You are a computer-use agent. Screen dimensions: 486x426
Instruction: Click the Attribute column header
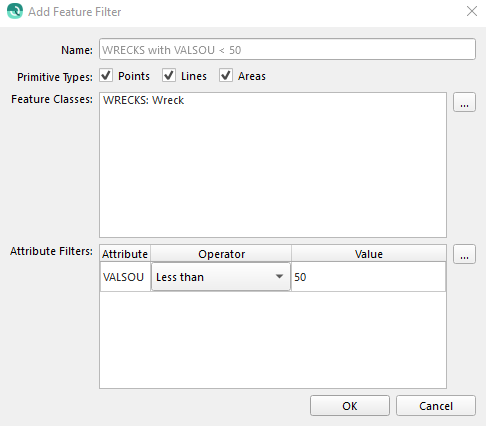pos(125,254)
